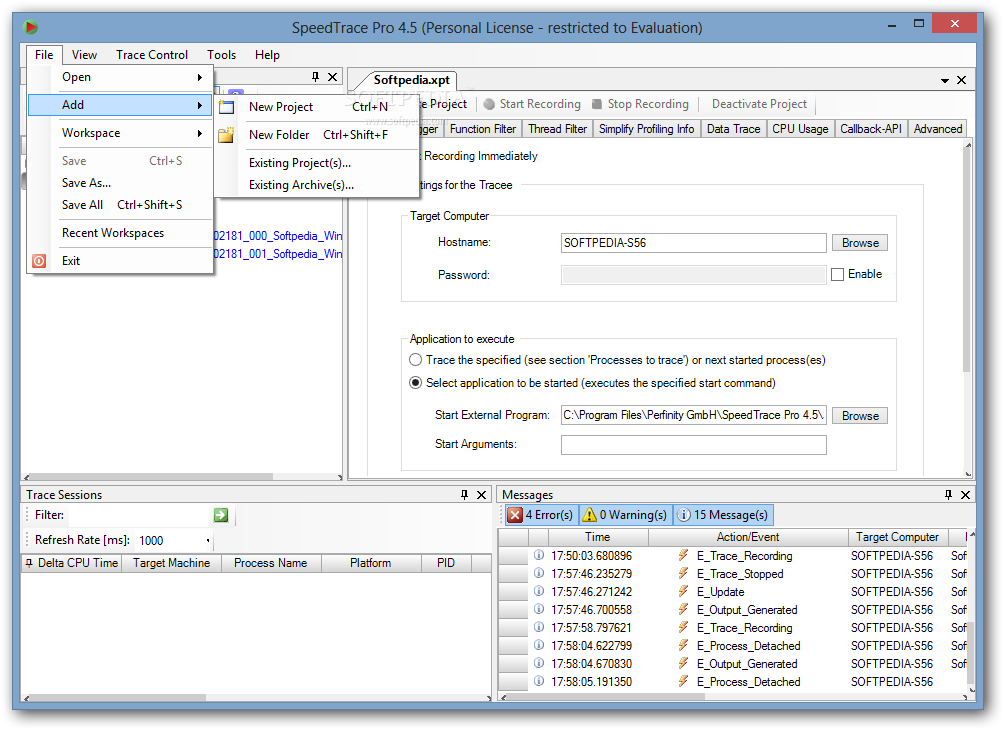Select Save All in File menu
This screenshot has height=730, width=1004.
point(120,205)
